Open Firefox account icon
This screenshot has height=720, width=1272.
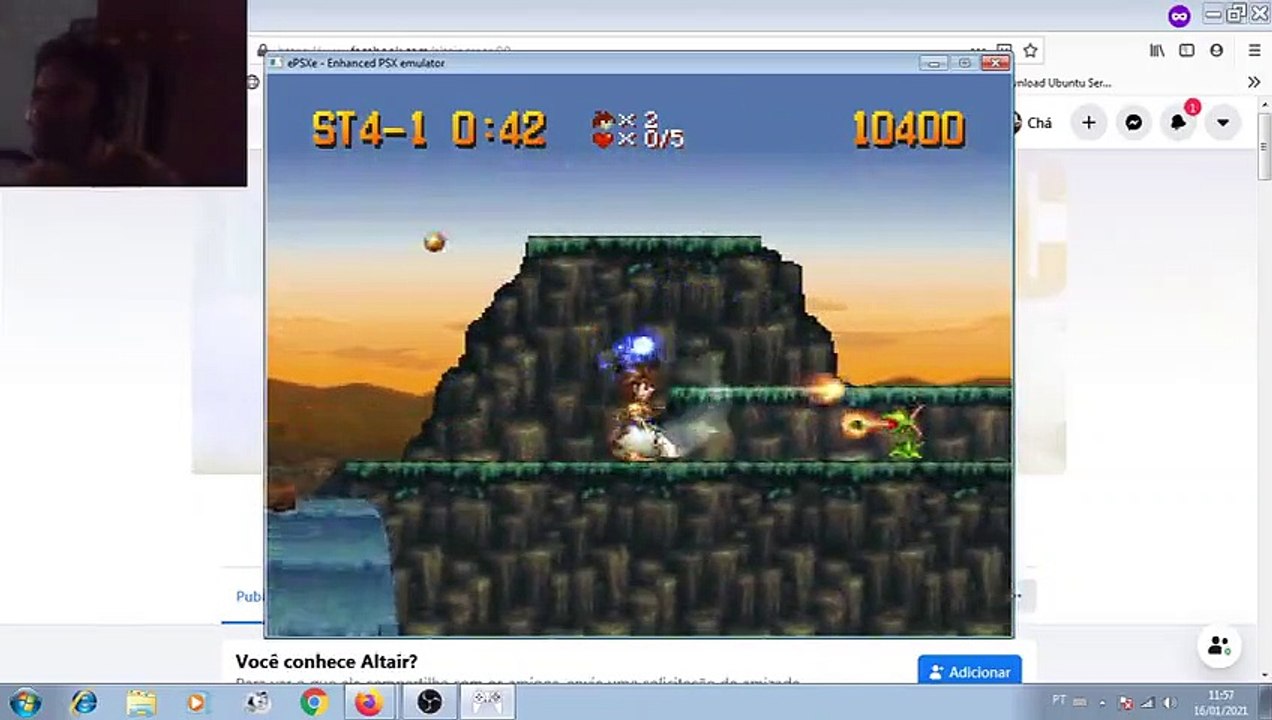1217,50
